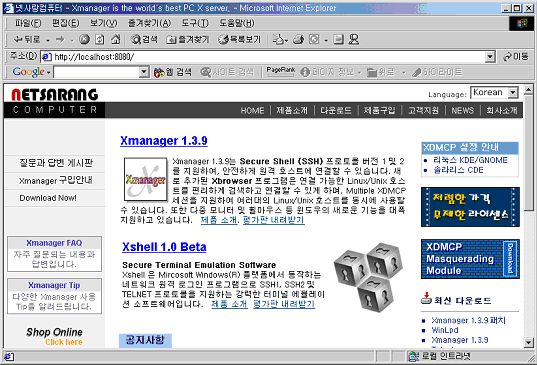Click the Messenger toolbar icon

(353, 40)
